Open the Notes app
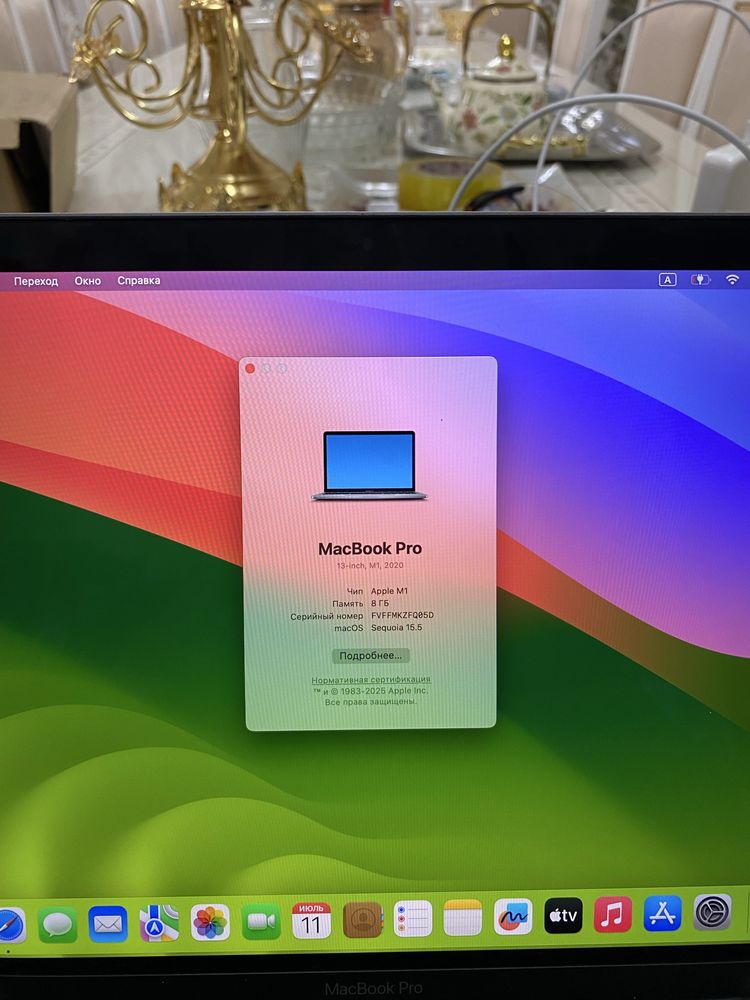Image resolution: width=750 pixels, height=1000 pixels. [x=463, y=918]
